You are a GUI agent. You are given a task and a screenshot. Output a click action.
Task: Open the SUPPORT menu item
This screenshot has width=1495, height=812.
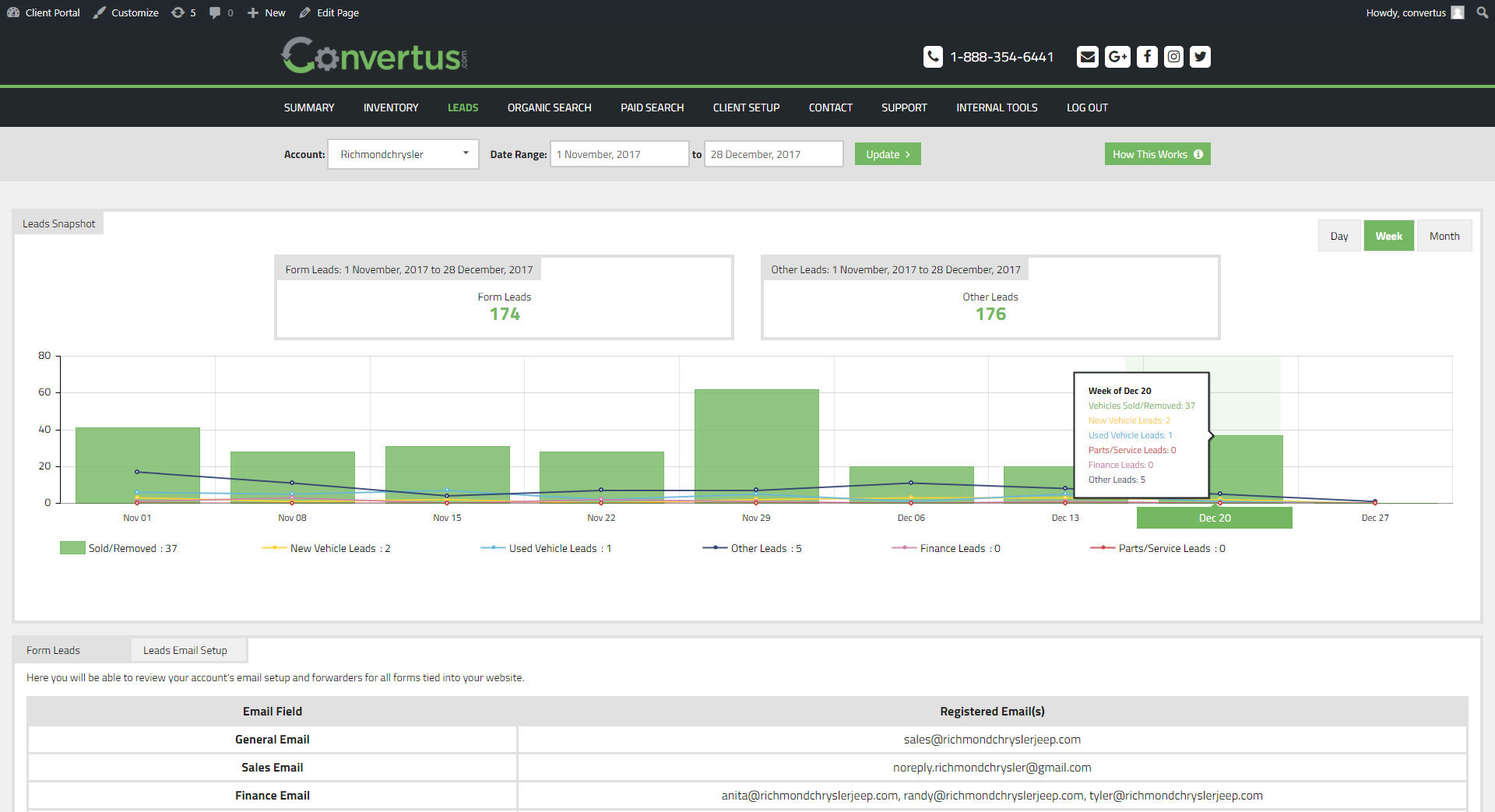coord(904,107)
